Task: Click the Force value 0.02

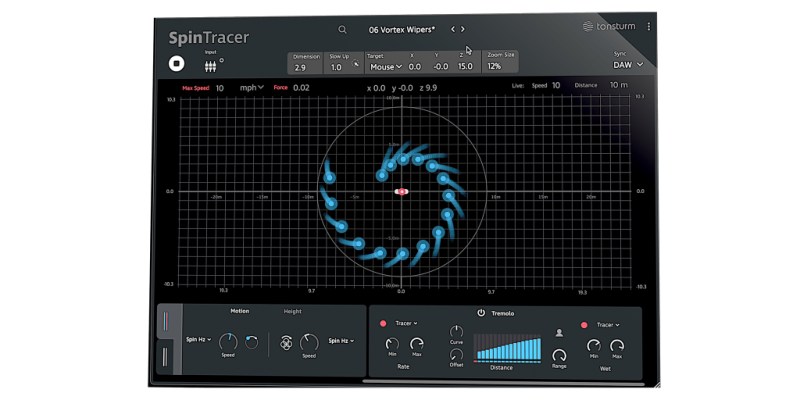Action: [301, 88]
